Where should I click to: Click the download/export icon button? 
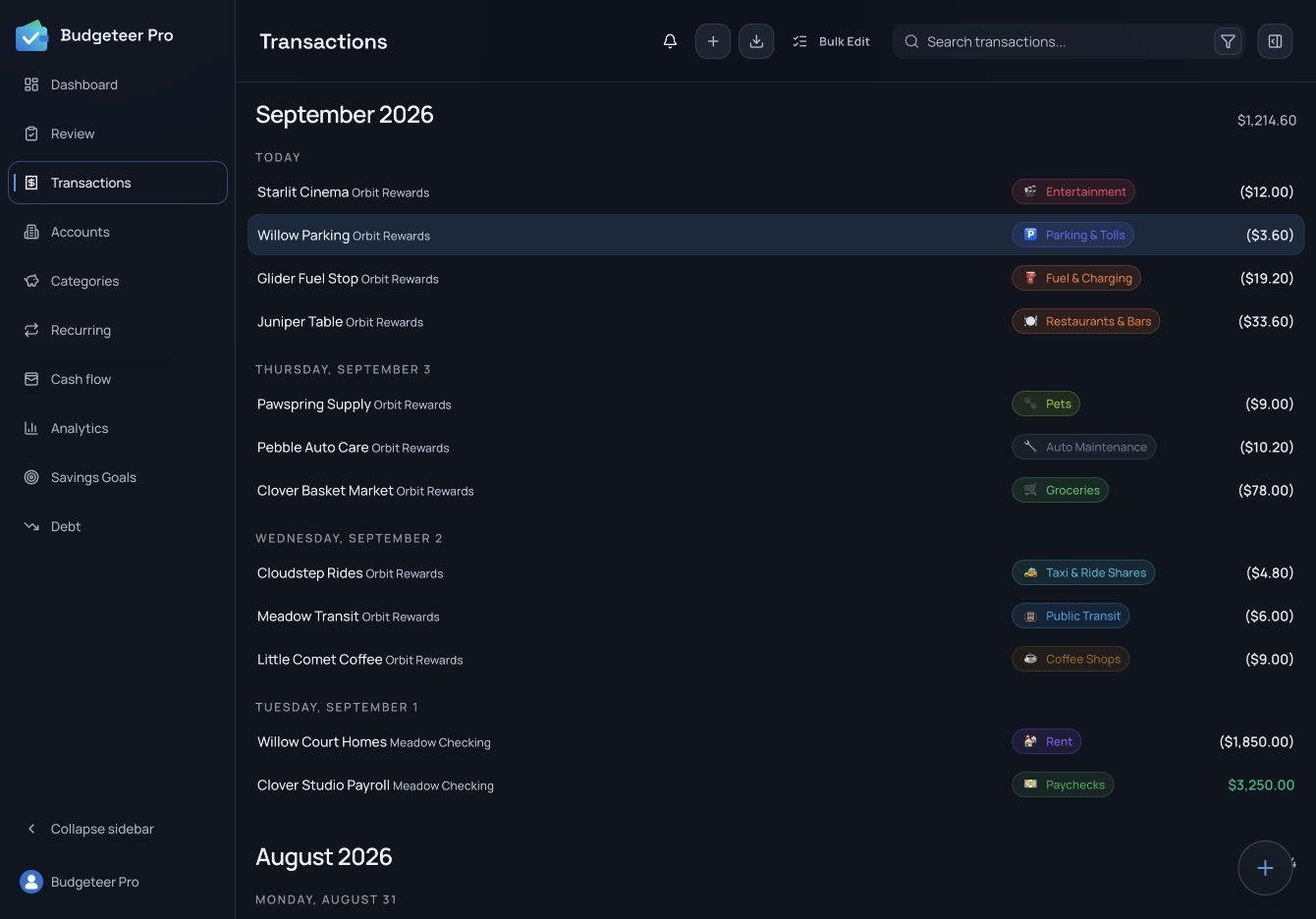pos(756,41)
